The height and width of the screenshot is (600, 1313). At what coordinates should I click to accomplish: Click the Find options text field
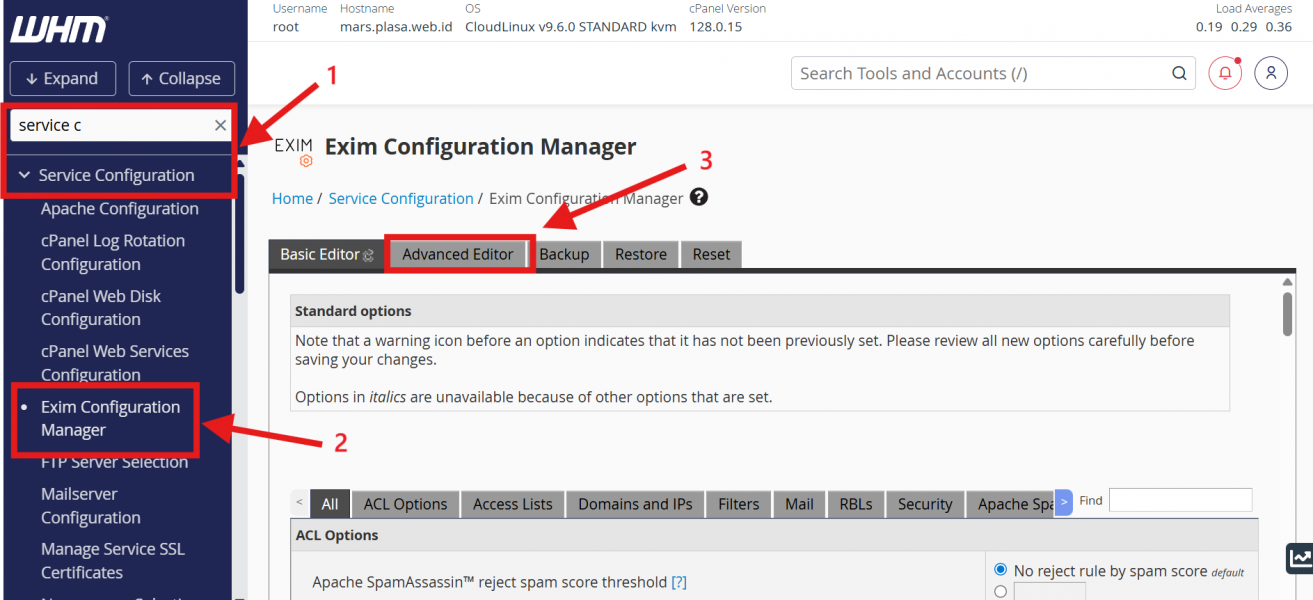click(x=1180, y=500)
